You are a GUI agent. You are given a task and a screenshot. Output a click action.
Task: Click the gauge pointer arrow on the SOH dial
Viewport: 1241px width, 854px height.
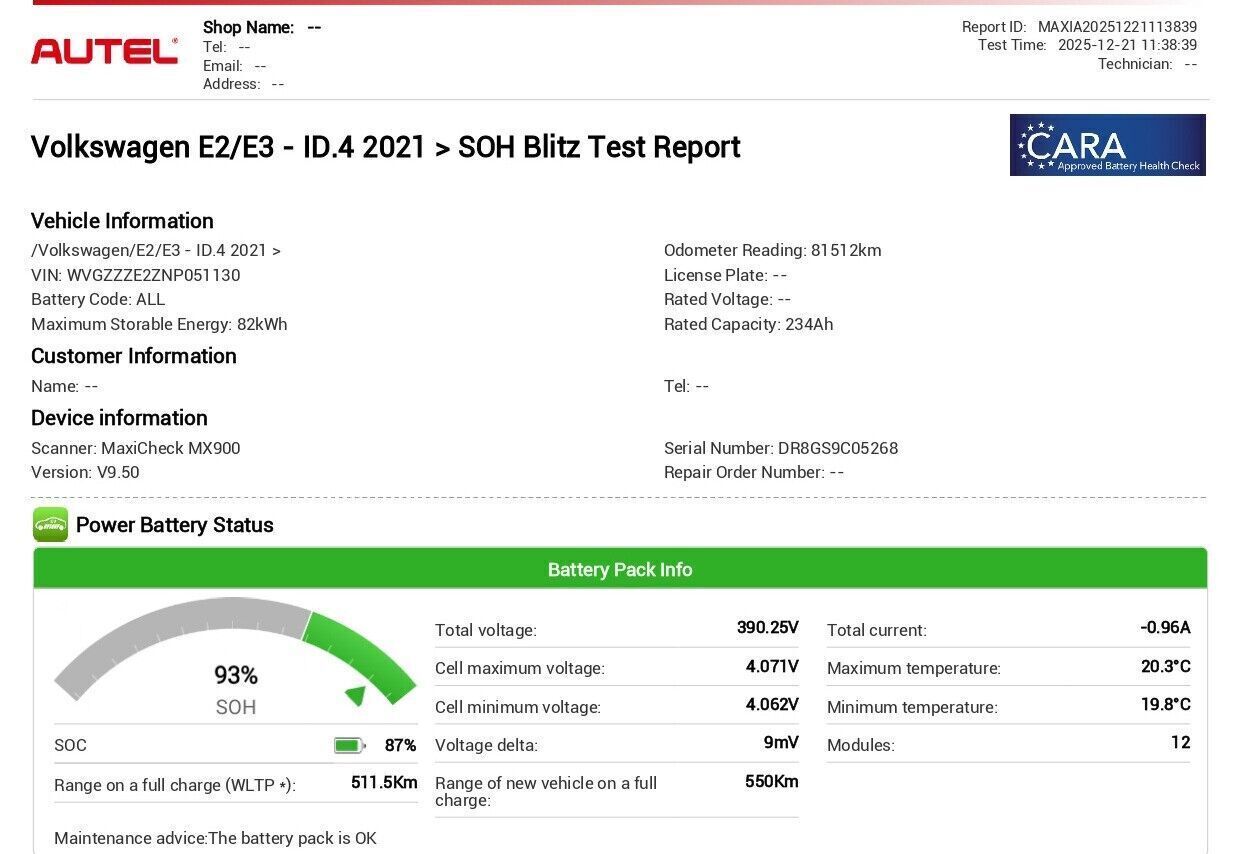(357, 693)
